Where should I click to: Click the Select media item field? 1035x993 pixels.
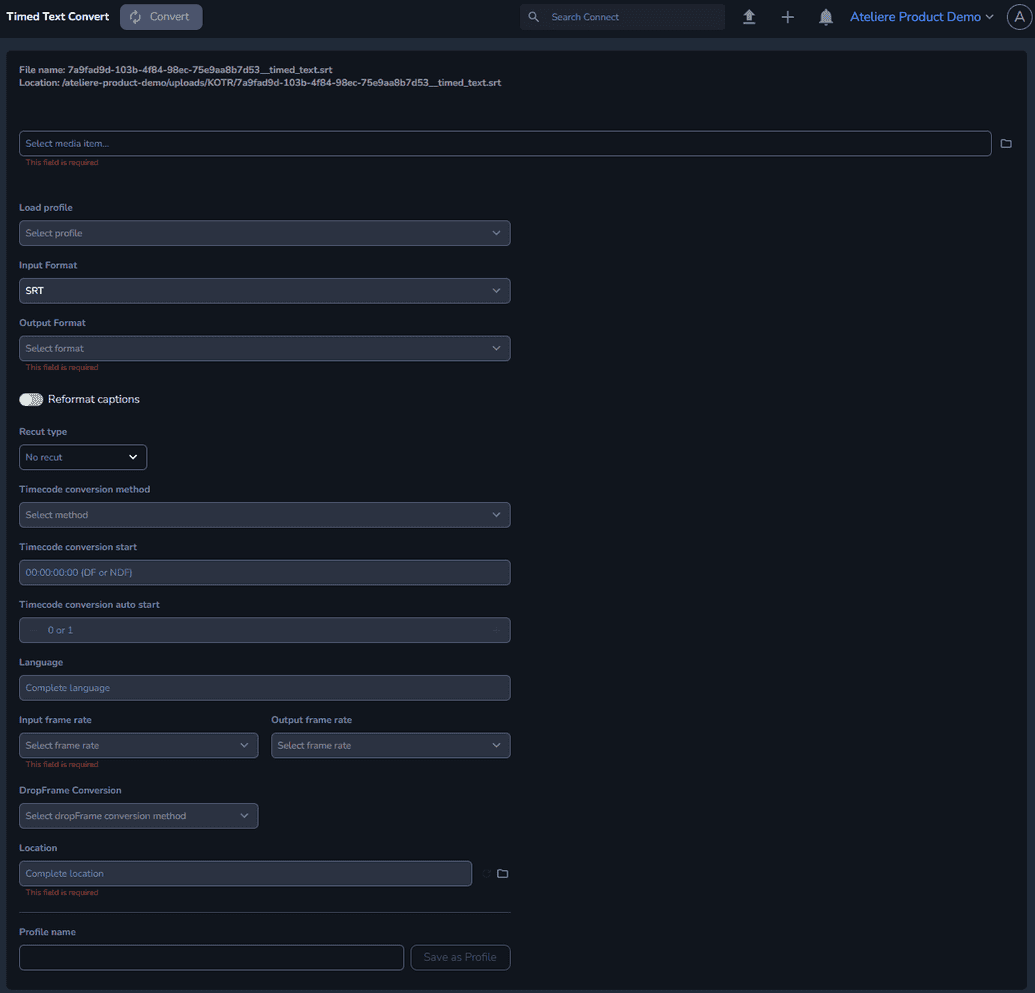pos(505,143)
